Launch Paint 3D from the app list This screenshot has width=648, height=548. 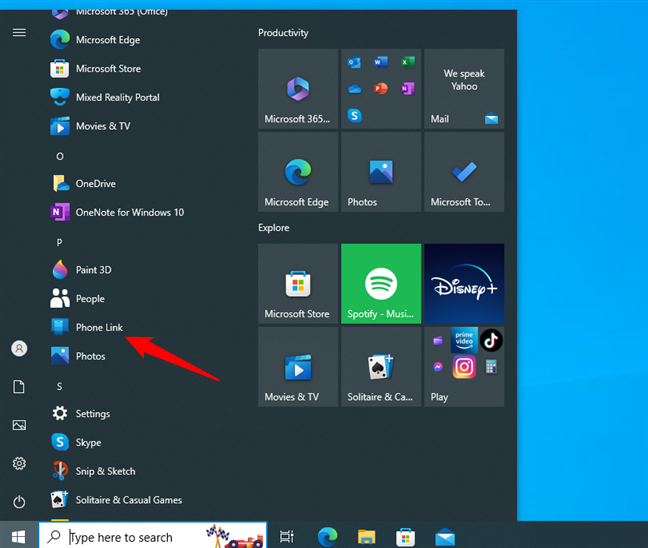point(93,270)
